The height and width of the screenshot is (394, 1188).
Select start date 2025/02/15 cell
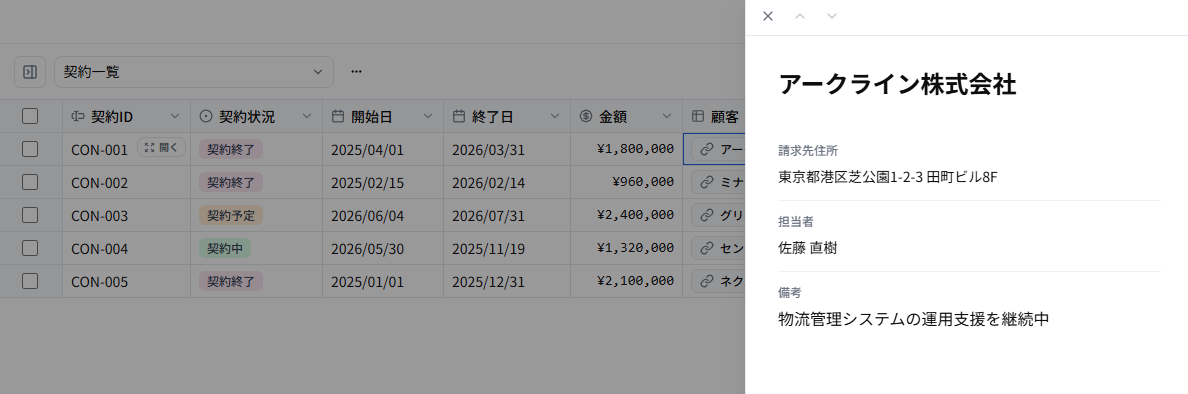(x=383, y=183)
